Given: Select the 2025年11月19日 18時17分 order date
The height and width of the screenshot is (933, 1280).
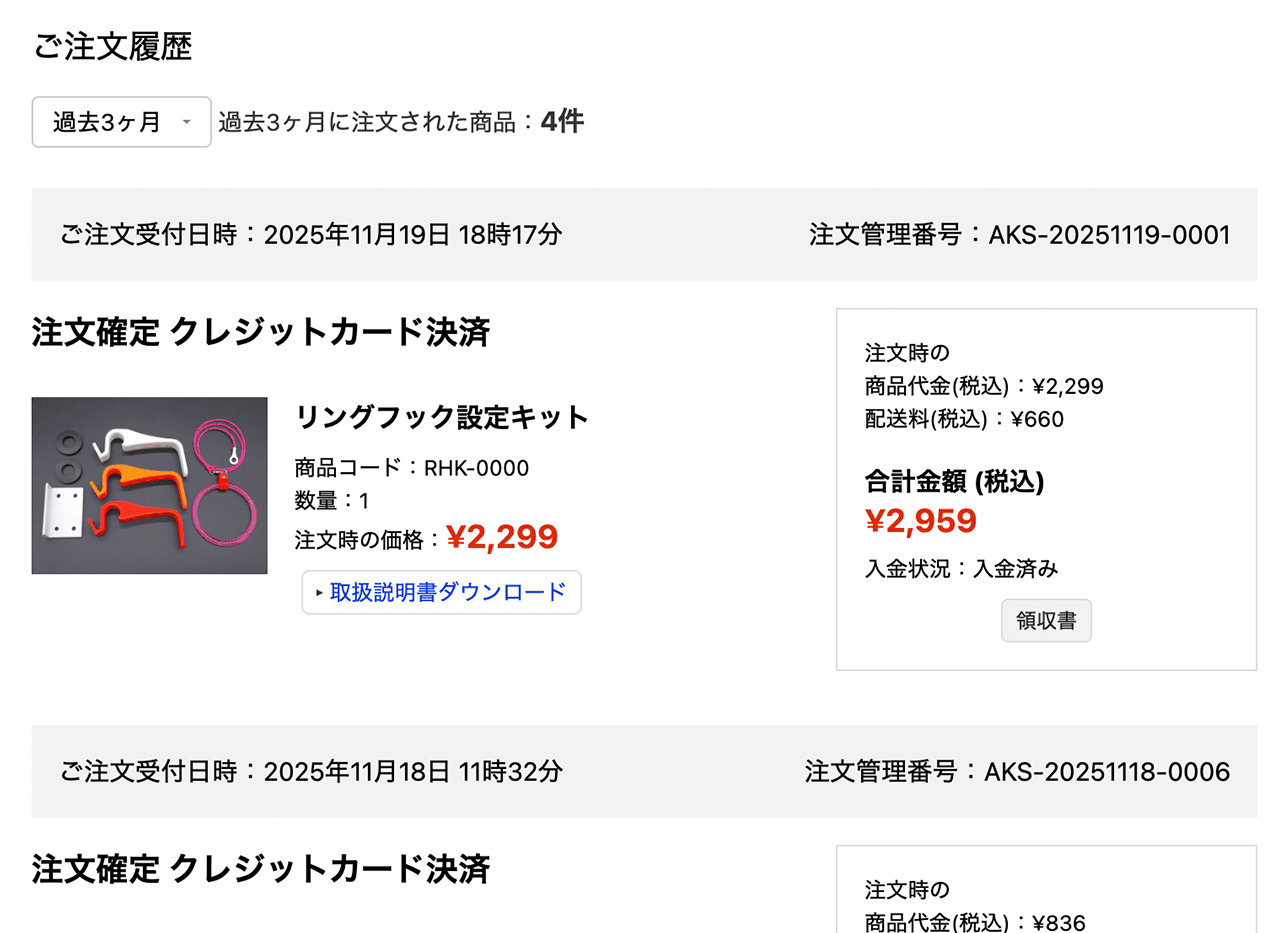Looking at the screenshot, I should pos(413,235).
